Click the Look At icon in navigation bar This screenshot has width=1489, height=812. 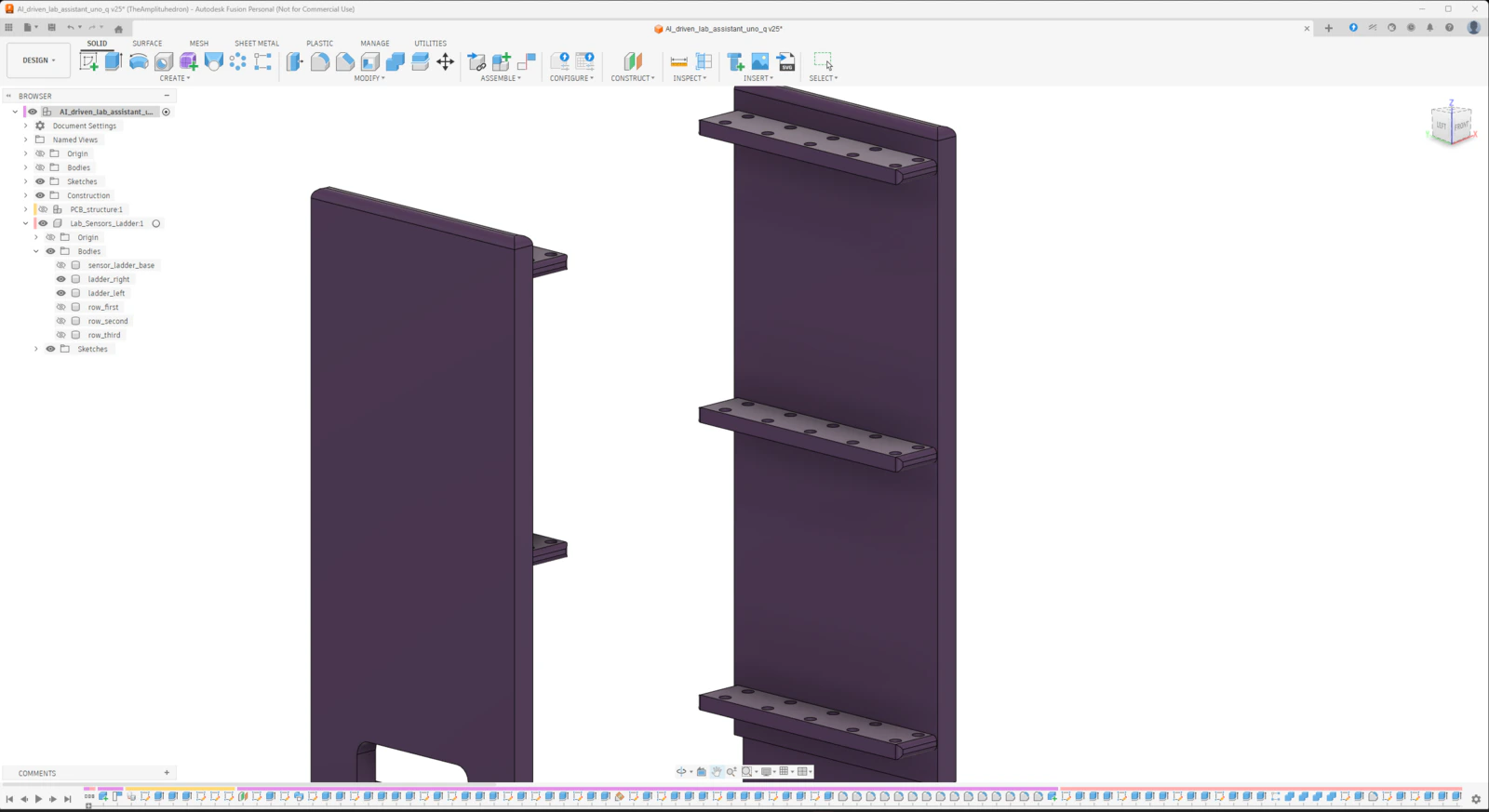coord(702,771)
